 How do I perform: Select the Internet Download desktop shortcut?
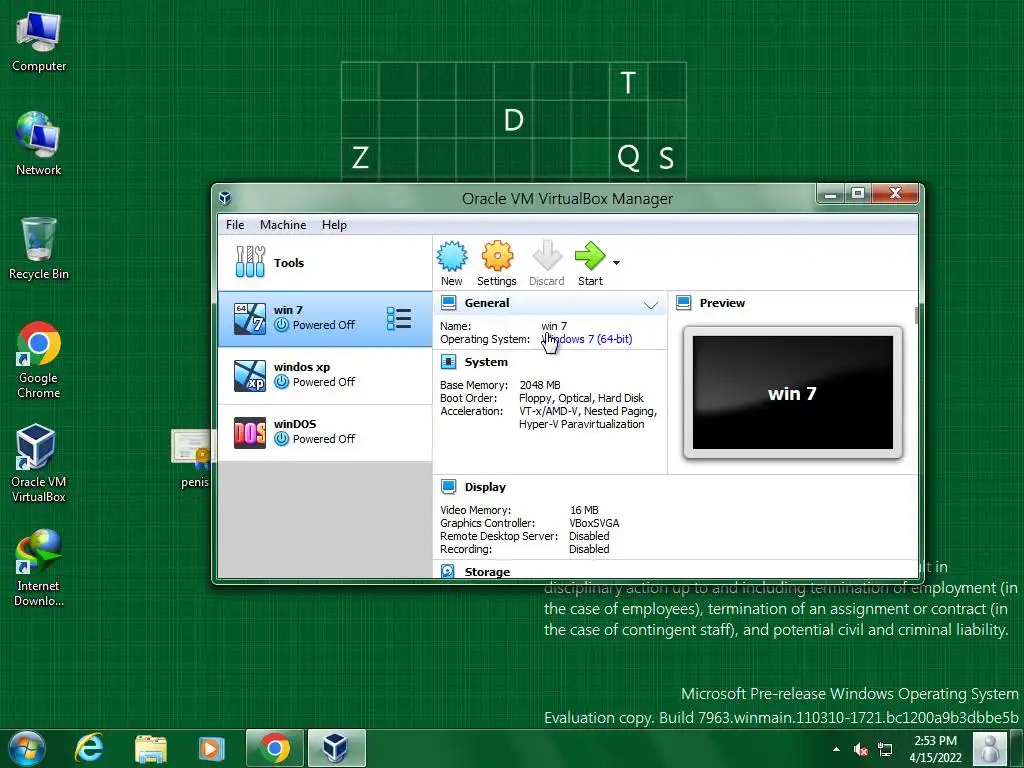point(39,568)
